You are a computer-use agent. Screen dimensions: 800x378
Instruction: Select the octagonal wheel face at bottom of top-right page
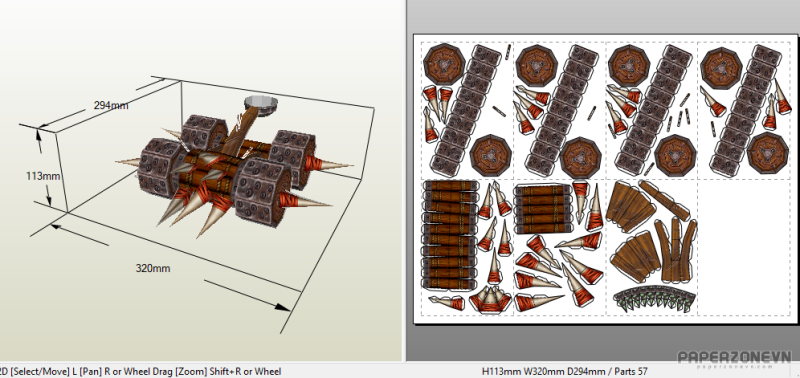768,153
